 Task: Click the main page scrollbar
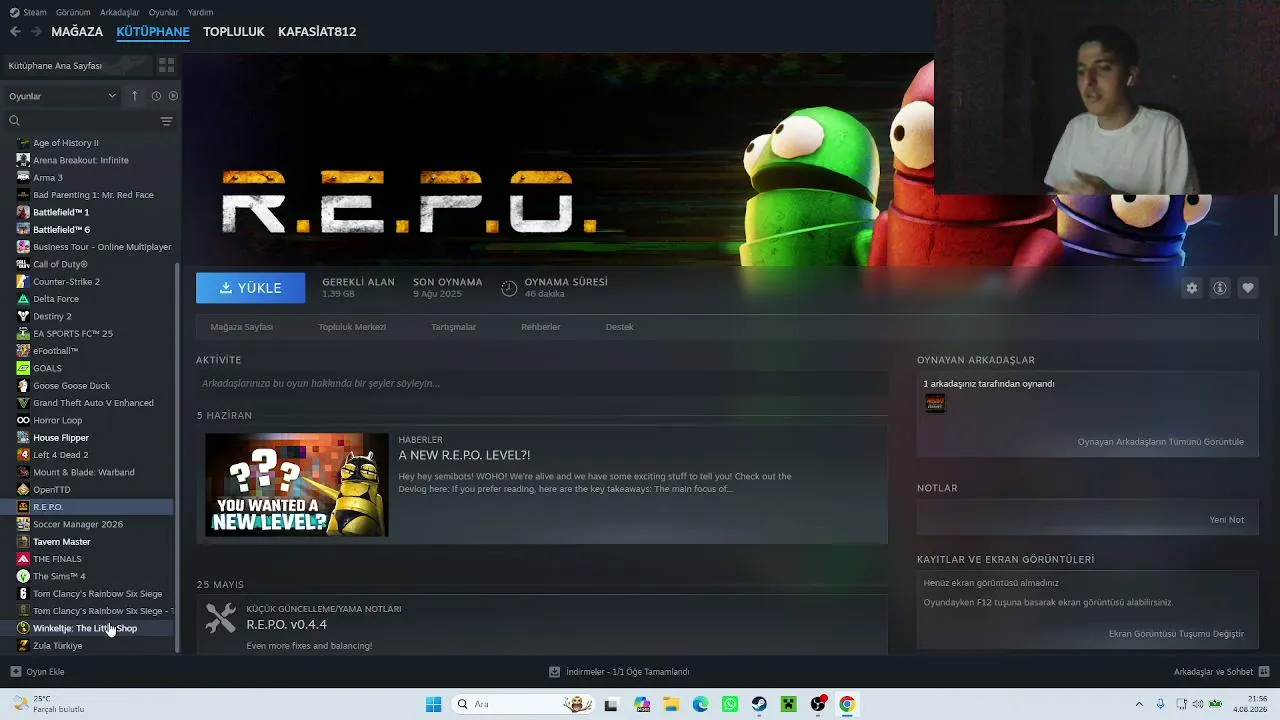[x=1276, y=215]
